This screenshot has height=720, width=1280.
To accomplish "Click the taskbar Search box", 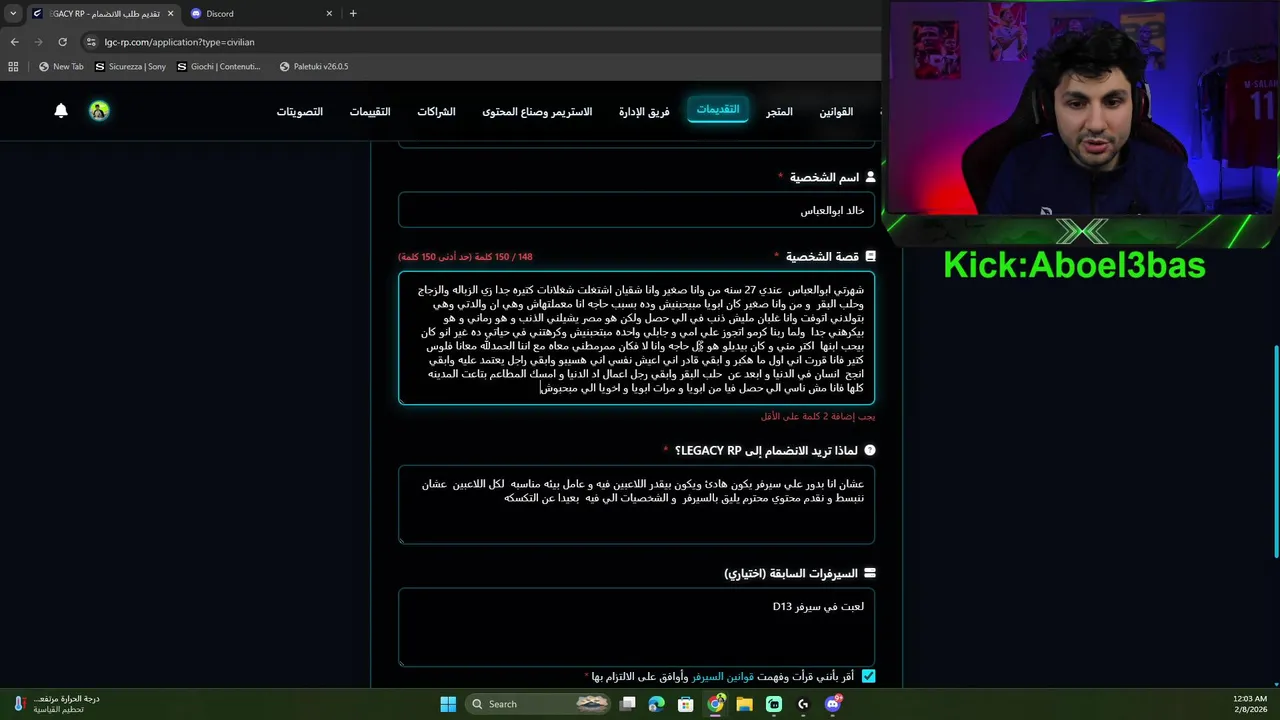I will 538,704.
